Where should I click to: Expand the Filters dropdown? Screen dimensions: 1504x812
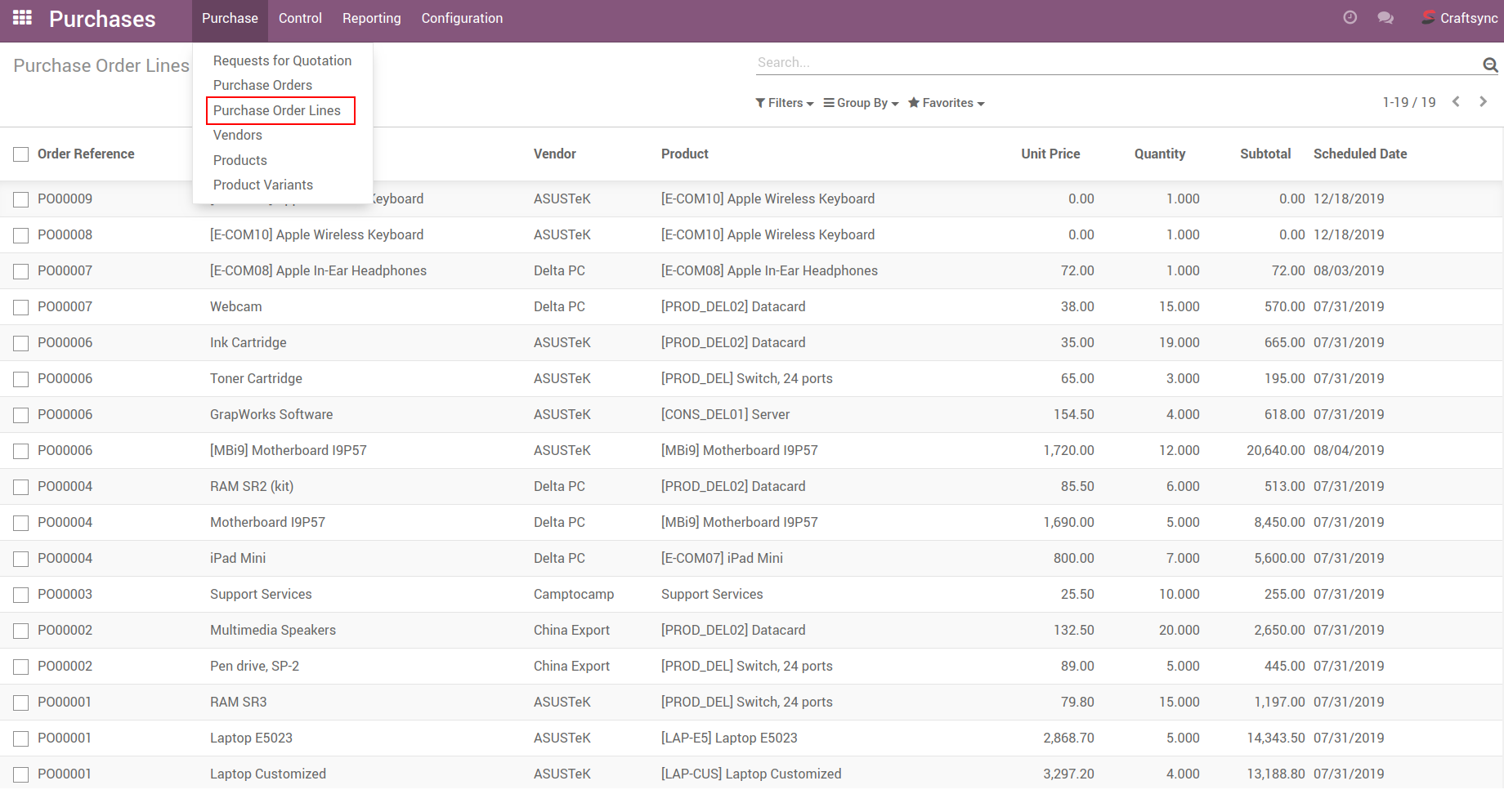[x=785, y=103]
